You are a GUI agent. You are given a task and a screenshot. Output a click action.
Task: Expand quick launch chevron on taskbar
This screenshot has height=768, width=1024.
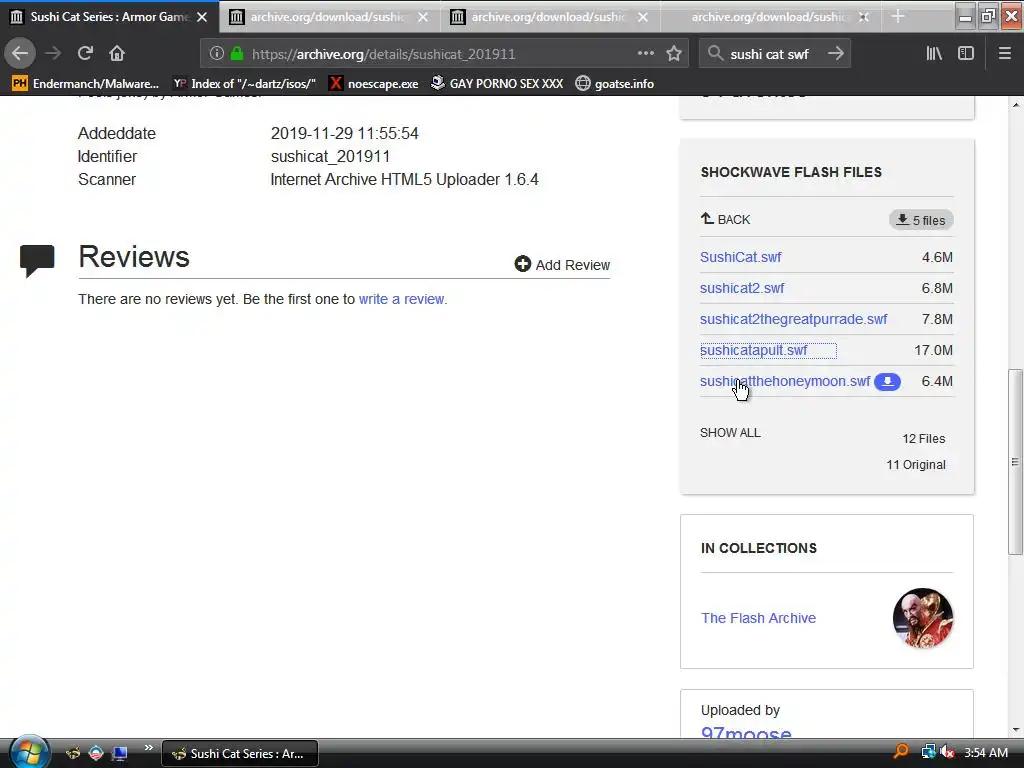tap(148, 748)
